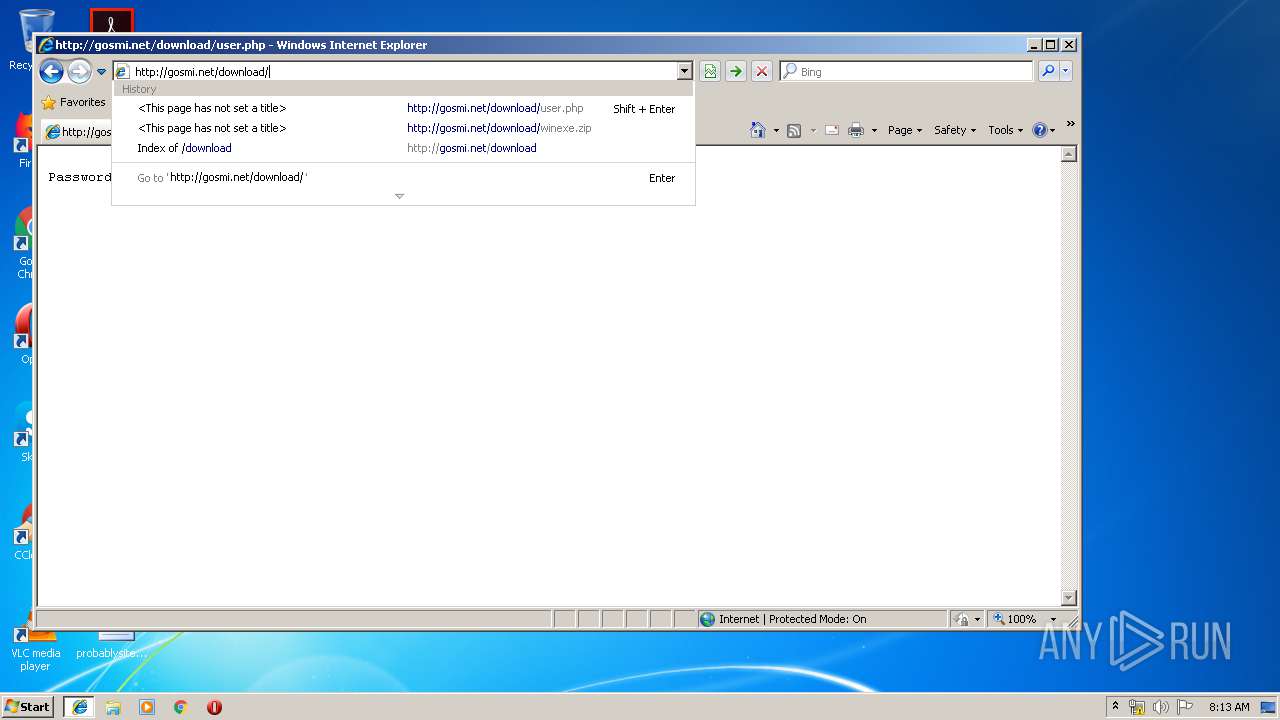Open the Page menu
The image size is (1280, 720).
point(905,130)
